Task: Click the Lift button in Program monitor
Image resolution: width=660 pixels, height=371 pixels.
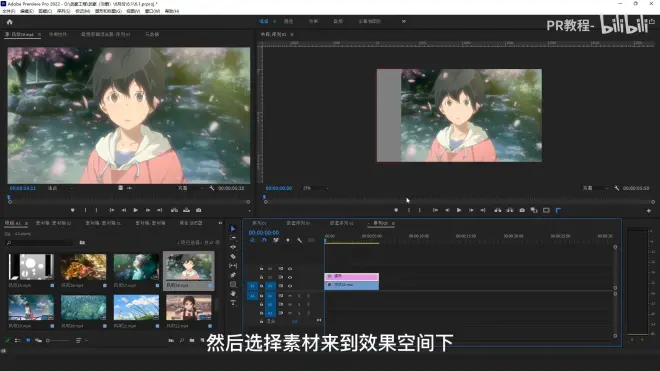Action: [x=498, y=210]
